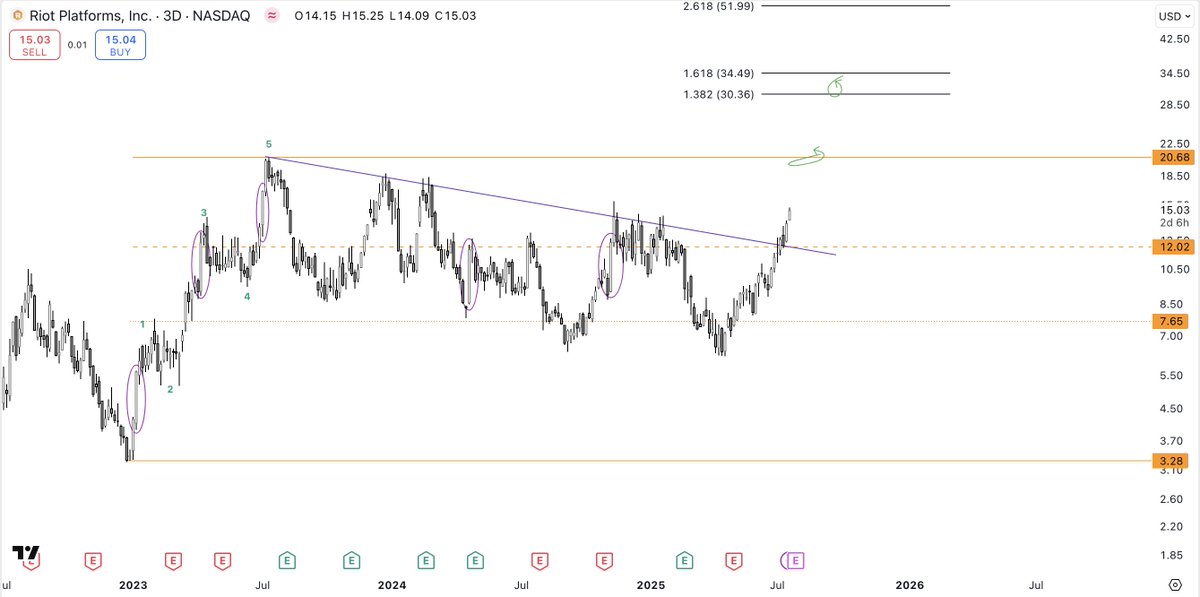Image resolution: width=1200 pixels, height=597 pixels.
Task: Click the pink indicator icon beside NASDAQ
Action: coord(272,16)
